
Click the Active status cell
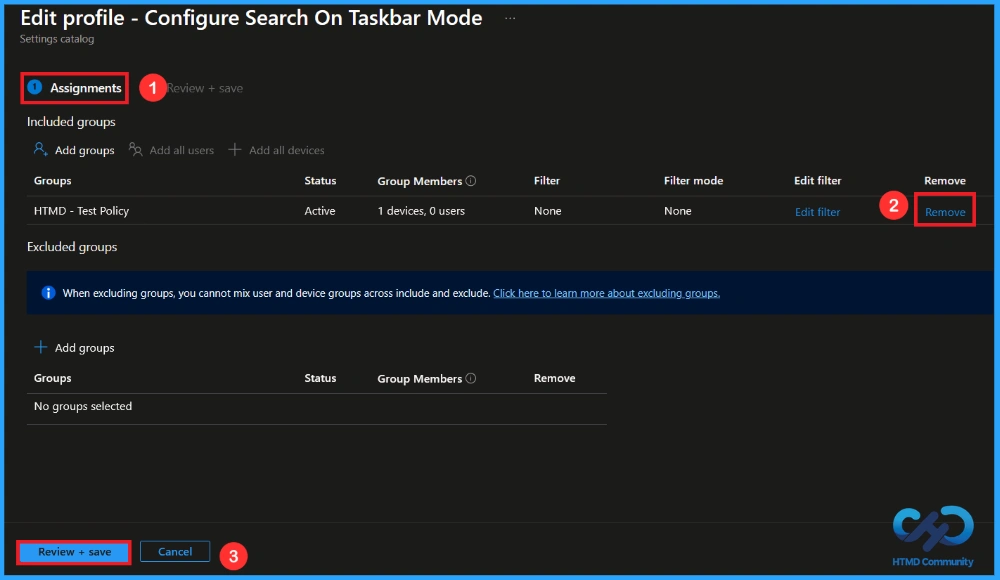tap(320, 211)
